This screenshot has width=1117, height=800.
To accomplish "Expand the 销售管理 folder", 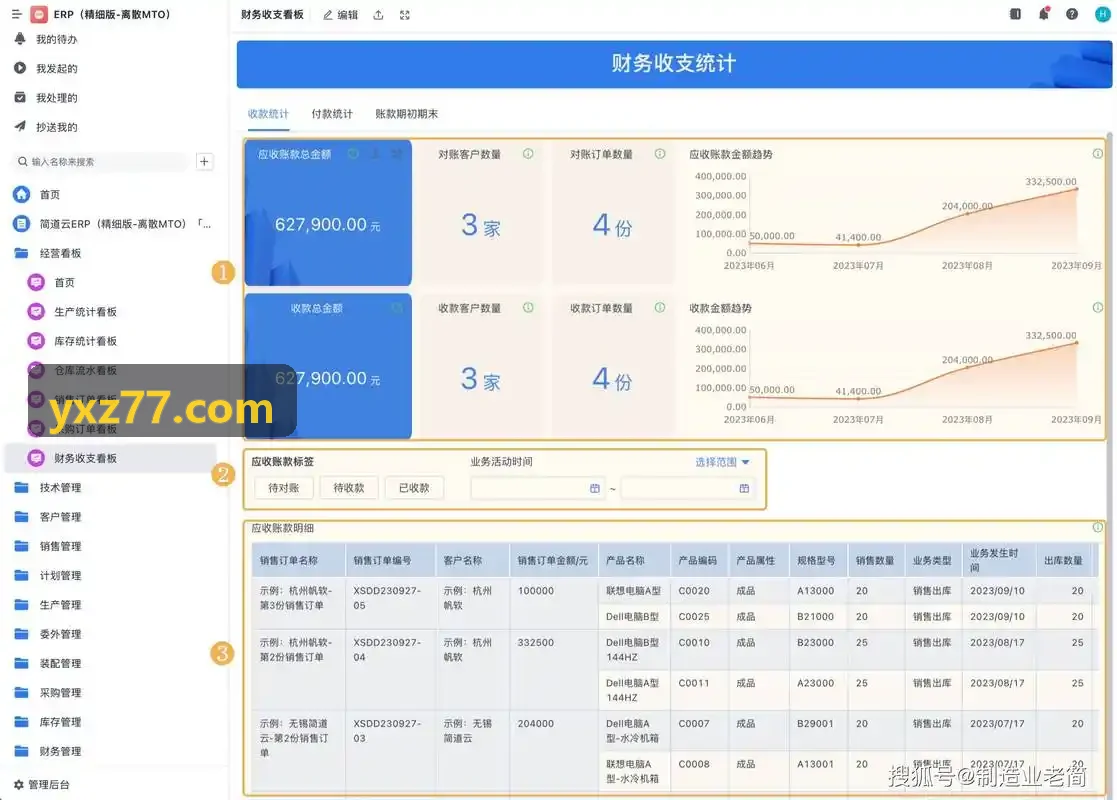I will pyautogui.click(x=48, y=546).
